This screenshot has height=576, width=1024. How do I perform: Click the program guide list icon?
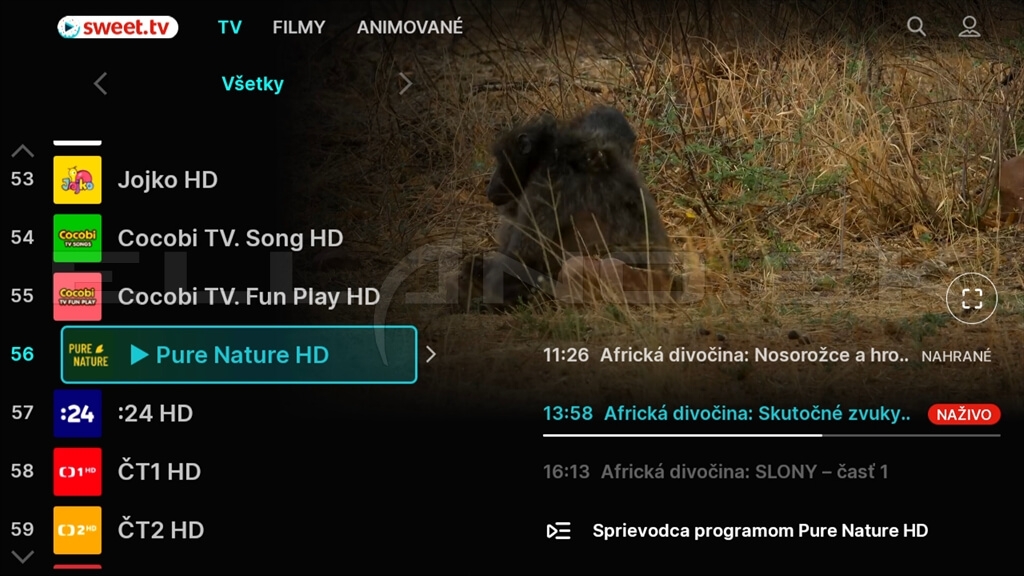pyautogui.click(x=558, y=531)
